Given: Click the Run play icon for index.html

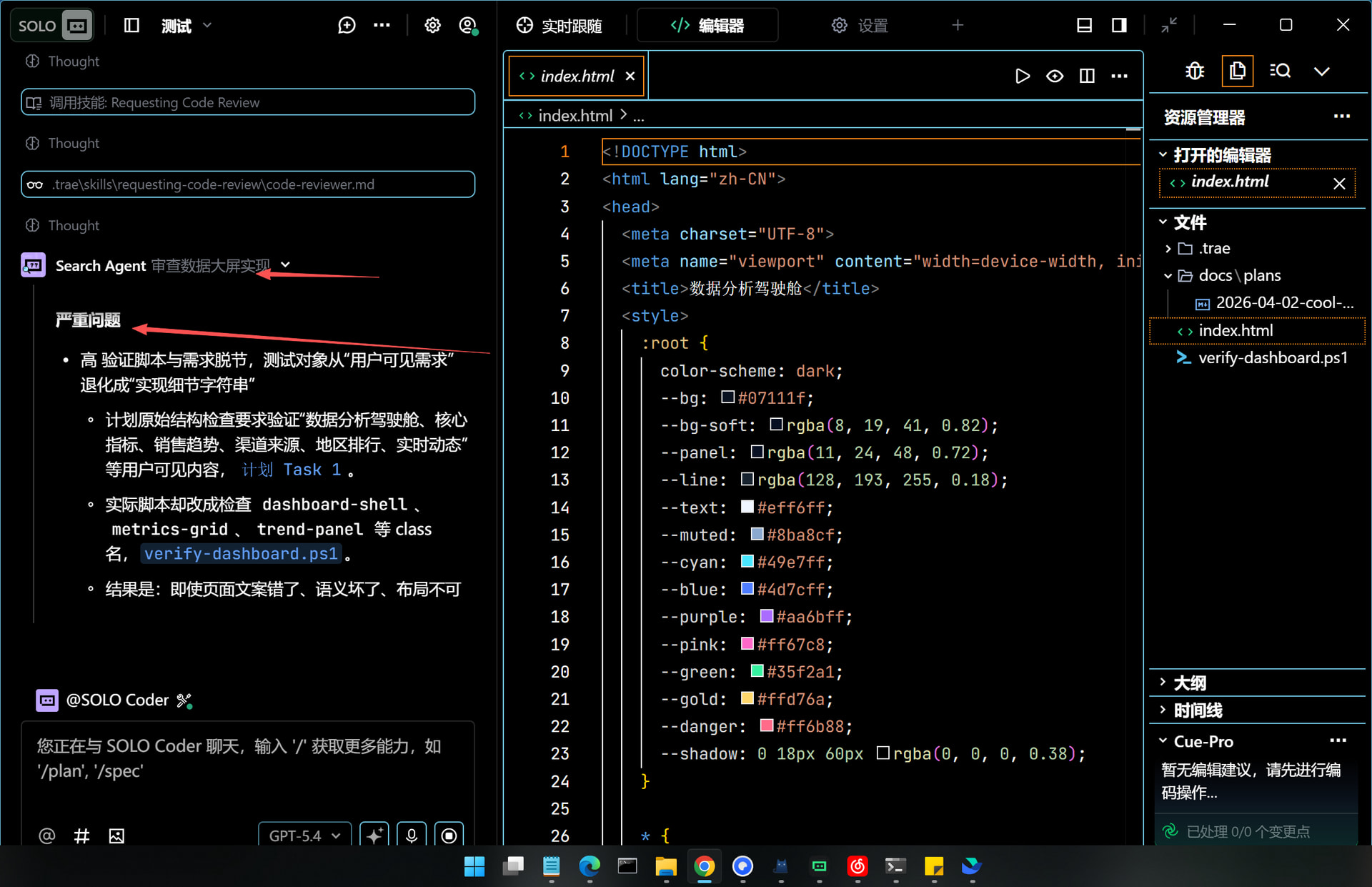Looking at the screenshot, I should [1022, 76].
